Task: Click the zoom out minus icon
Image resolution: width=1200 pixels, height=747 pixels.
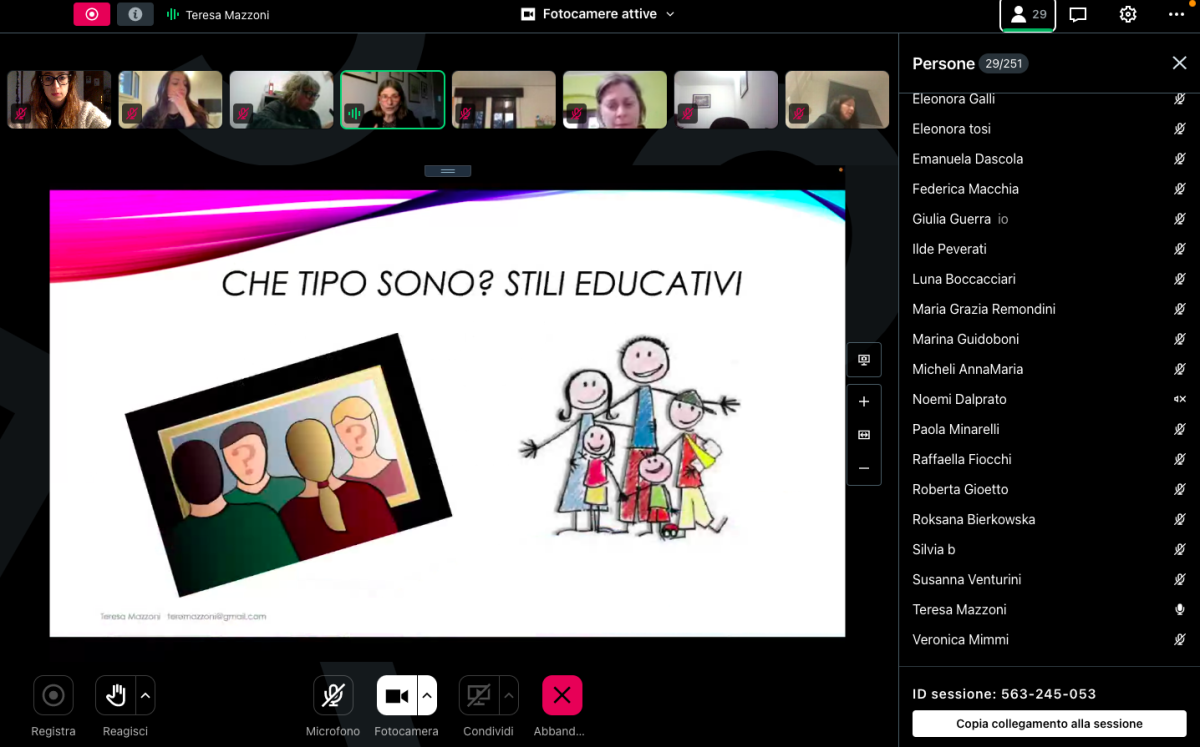Action: (864, 468)
